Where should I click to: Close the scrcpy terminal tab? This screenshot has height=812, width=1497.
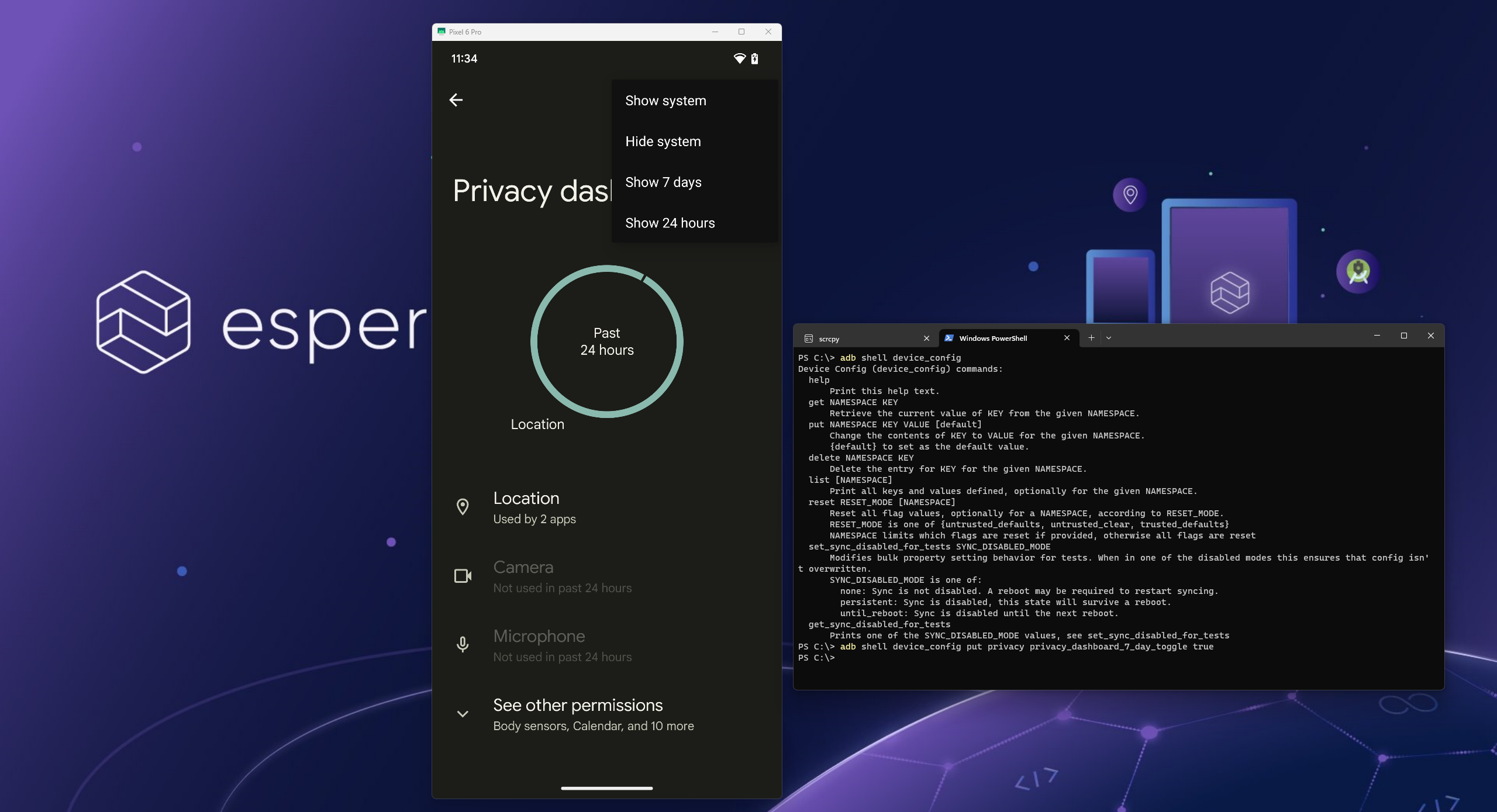pyautogui.click(x=926, y=338)
